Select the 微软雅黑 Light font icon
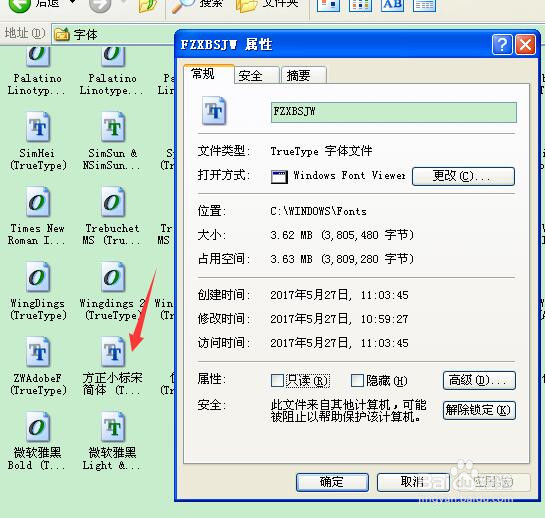Viewport: 545px width, 518px height. click(113, 427)
